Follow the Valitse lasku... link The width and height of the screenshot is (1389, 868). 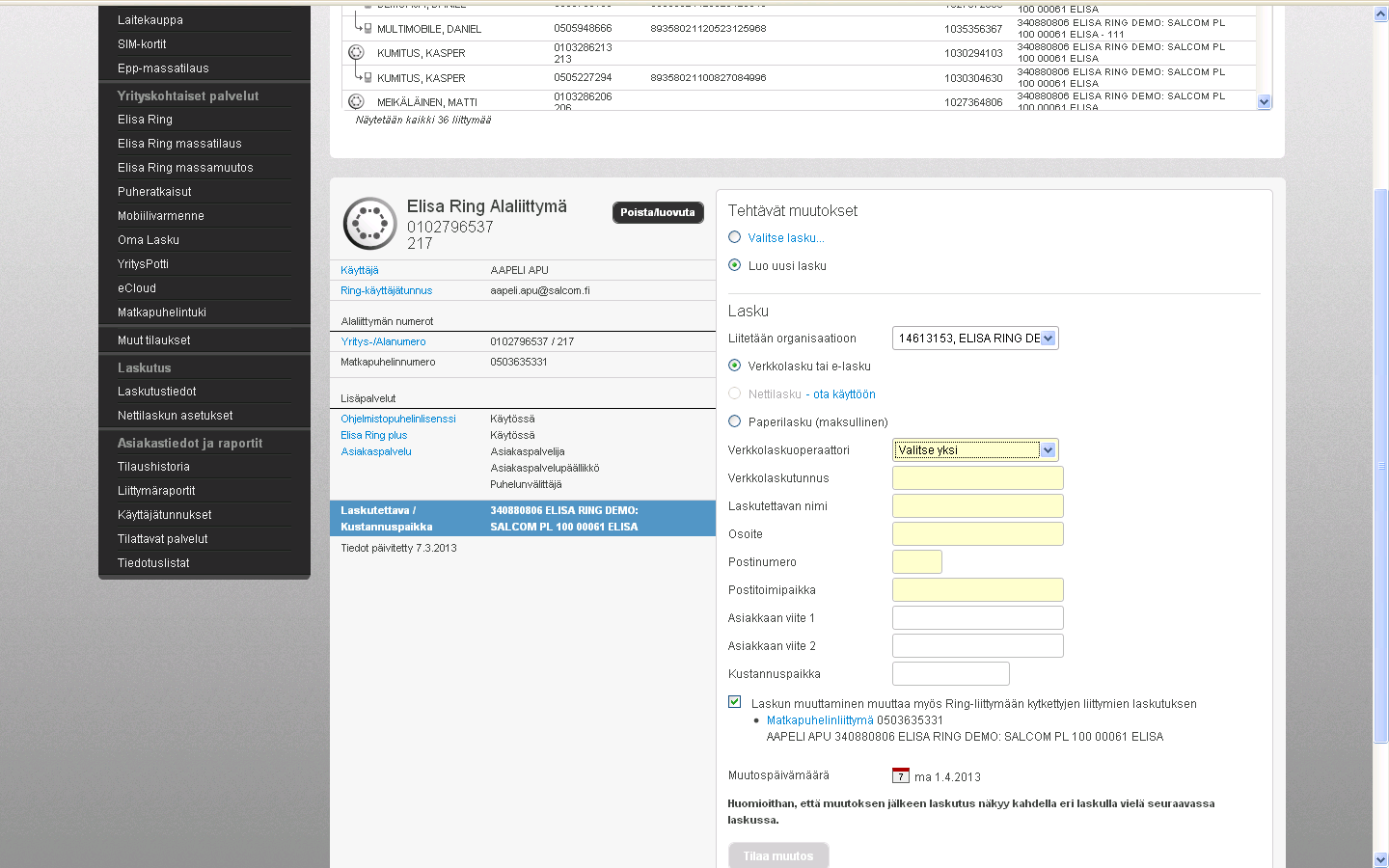[x=786, y=237]
